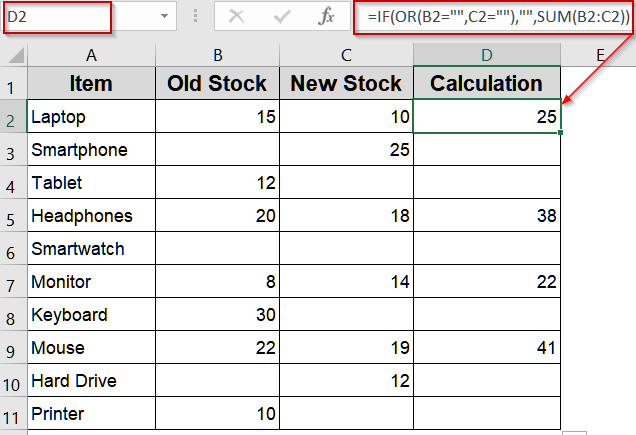Click the Calculation header cell
Image resolution: width=636 pixels, height=435 pixels.
pos(486,84)
